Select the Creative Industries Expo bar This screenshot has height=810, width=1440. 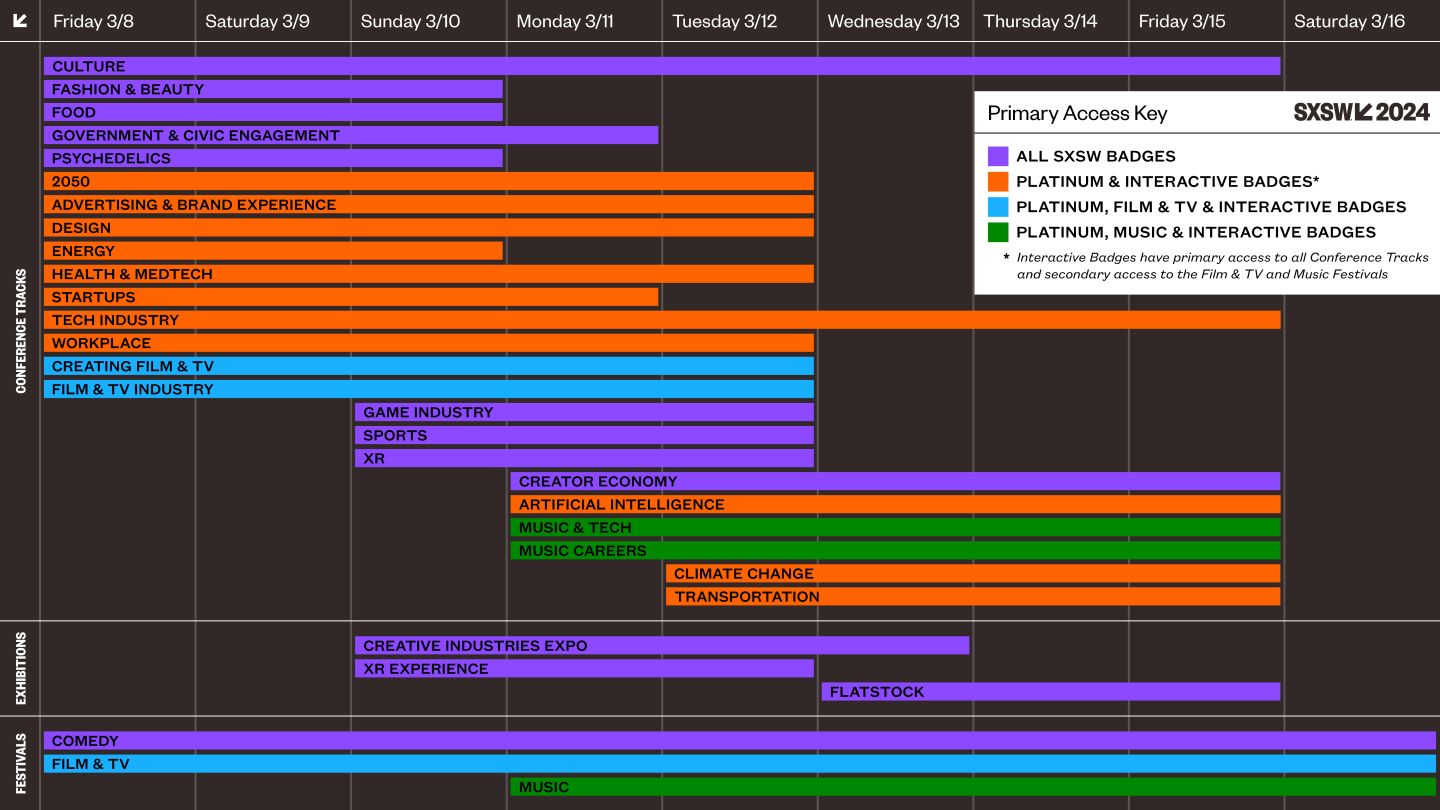click(x=662, y=645)
